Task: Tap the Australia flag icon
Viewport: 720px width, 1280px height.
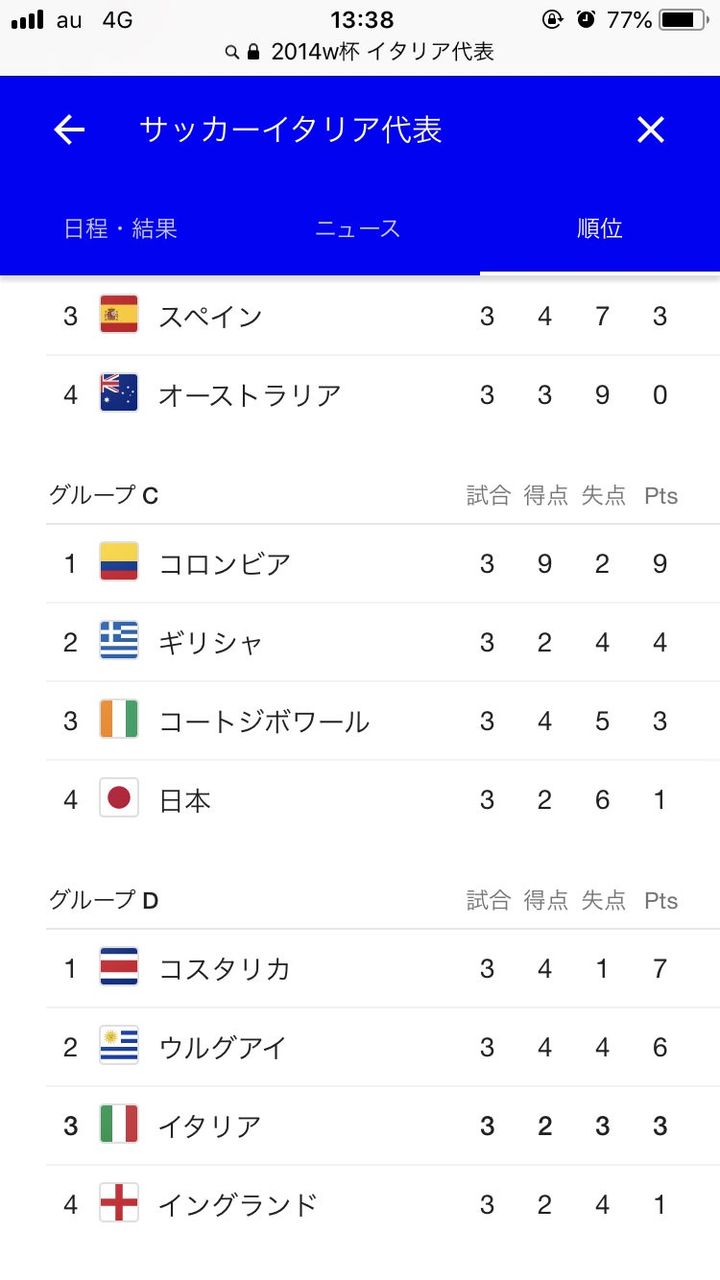Action: pyautogui.click(x=119, y=394)
